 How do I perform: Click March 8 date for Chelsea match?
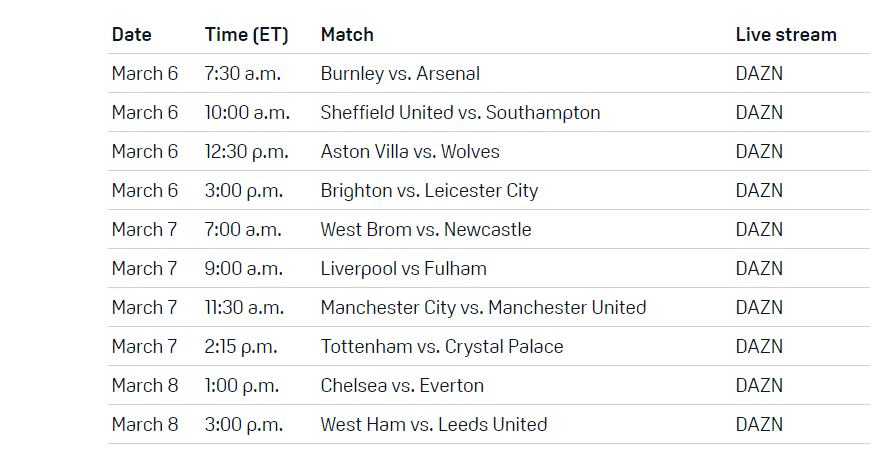click(x=145, y=385)
